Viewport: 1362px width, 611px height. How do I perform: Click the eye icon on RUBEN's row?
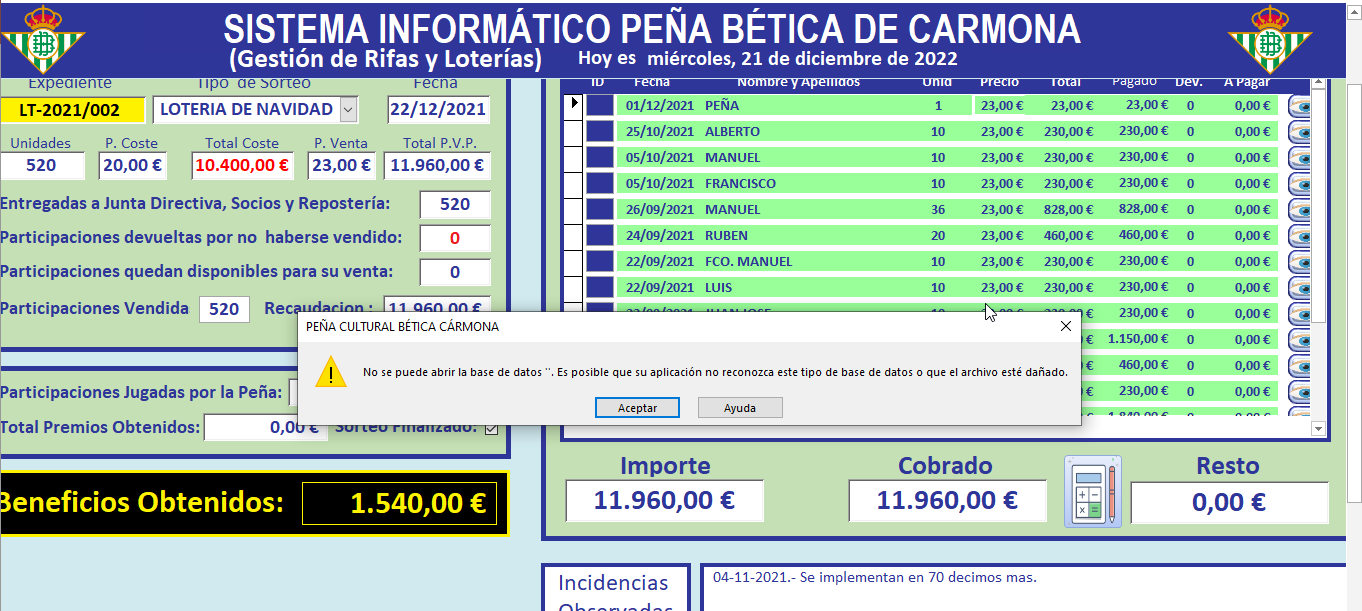[x=1301, y=235]
